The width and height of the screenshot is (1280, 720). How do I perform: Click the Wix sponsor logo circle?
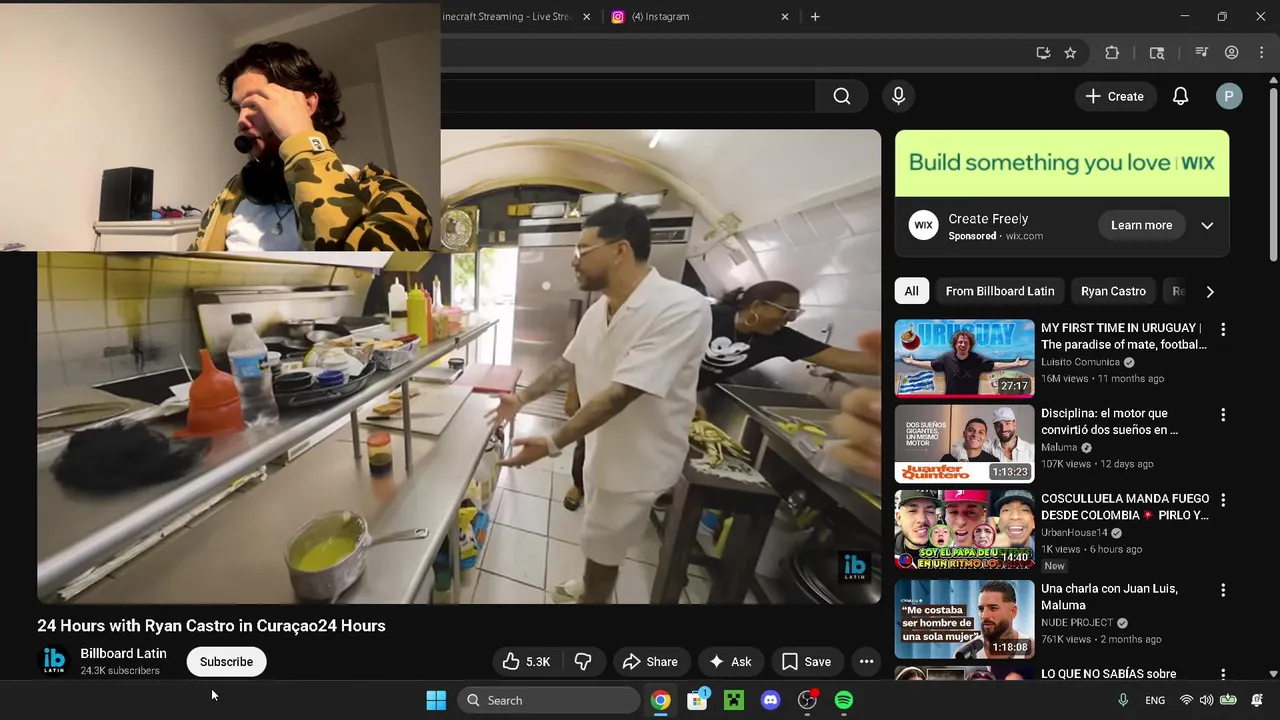point(923,225)
